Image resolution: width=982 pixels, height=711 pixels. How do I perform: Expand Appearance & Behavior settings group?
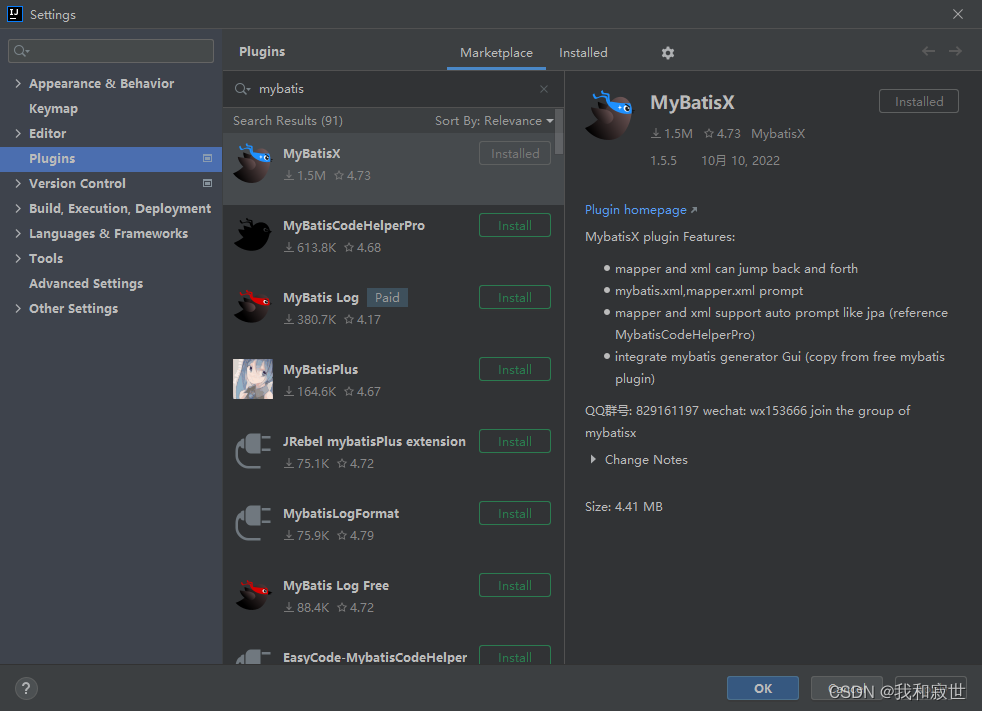18,83
